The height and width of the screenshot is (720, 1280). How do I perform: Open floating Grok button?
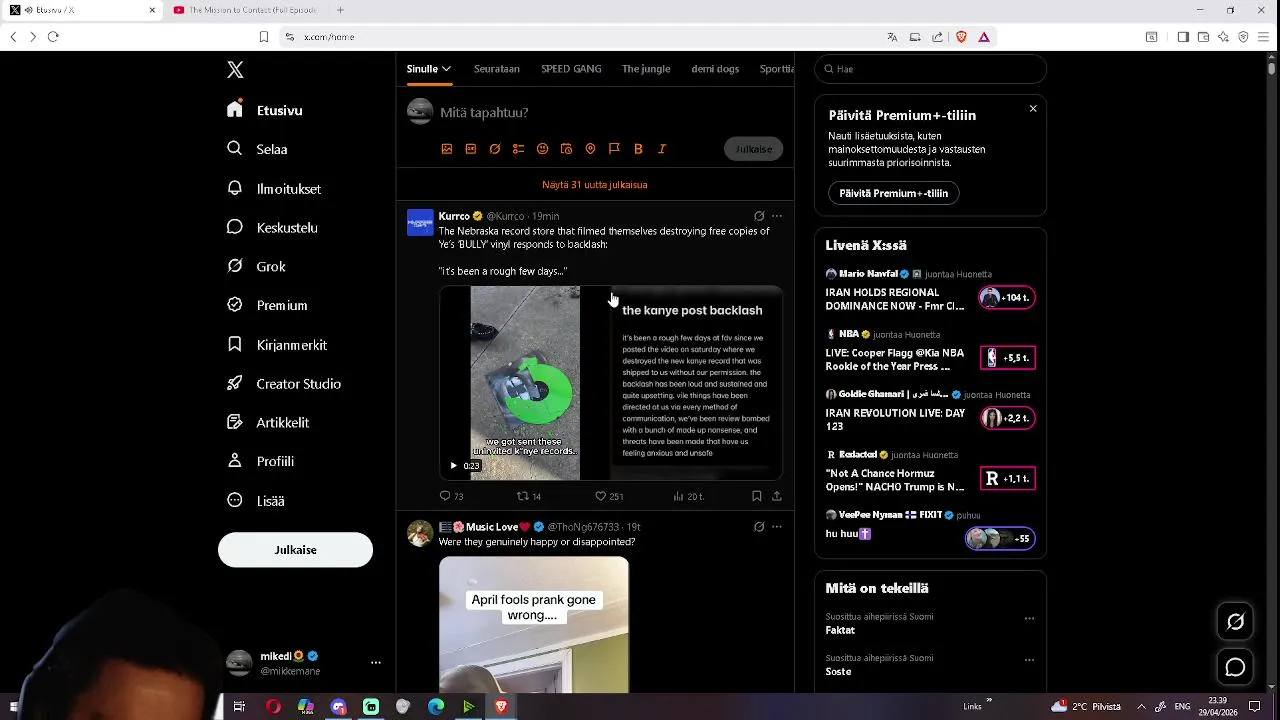coord(1235,622)
